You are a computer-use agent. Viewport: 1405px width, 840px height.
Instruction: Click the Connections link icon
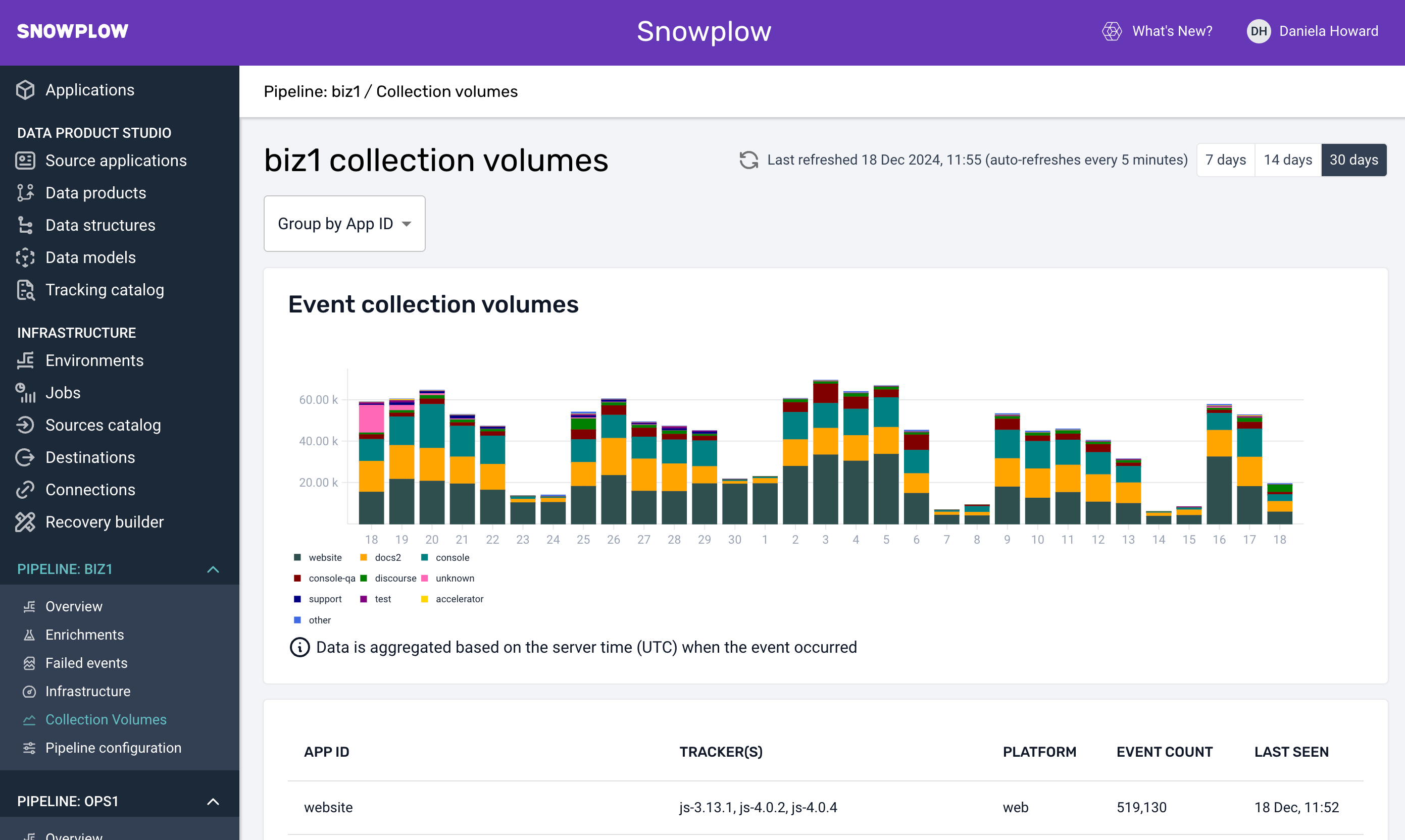[x=25, y=490]
